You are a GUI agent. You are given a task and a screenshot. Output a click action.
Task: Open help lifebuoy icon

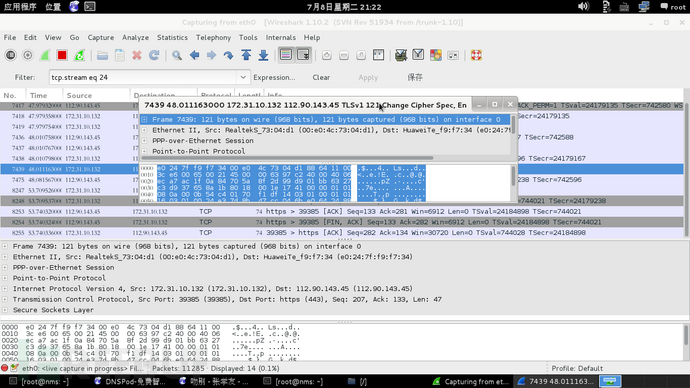pos(476,55)
